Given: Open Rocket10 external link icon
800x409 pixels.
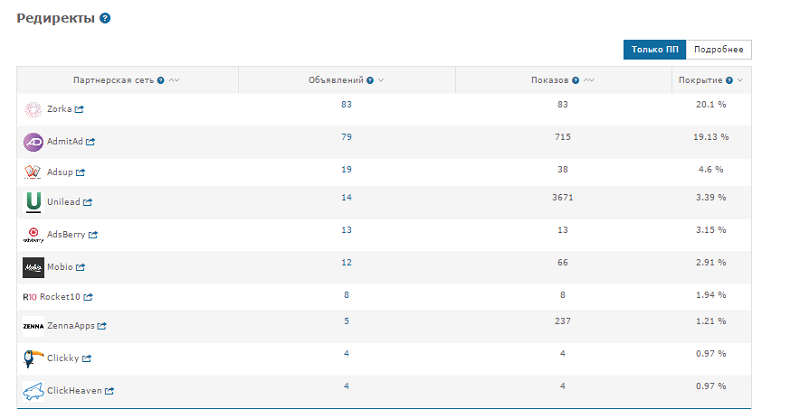Looking at the screenshot, I should point(88,297).
